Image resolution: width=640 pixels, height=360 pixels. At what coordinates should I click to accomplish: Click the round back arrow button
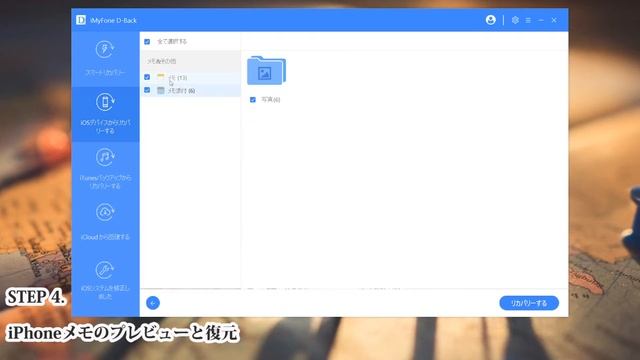pos(153,303)
